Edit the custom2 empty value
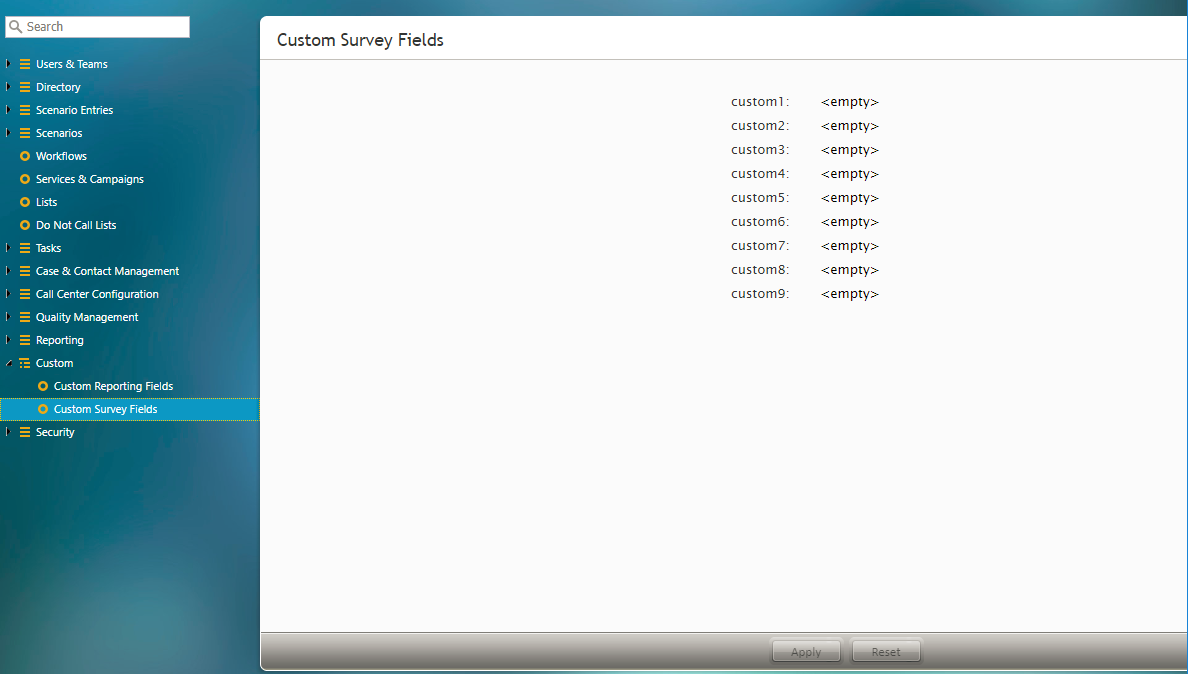Viewport: 1188px width, 674px height. click(x=850, y=126)
